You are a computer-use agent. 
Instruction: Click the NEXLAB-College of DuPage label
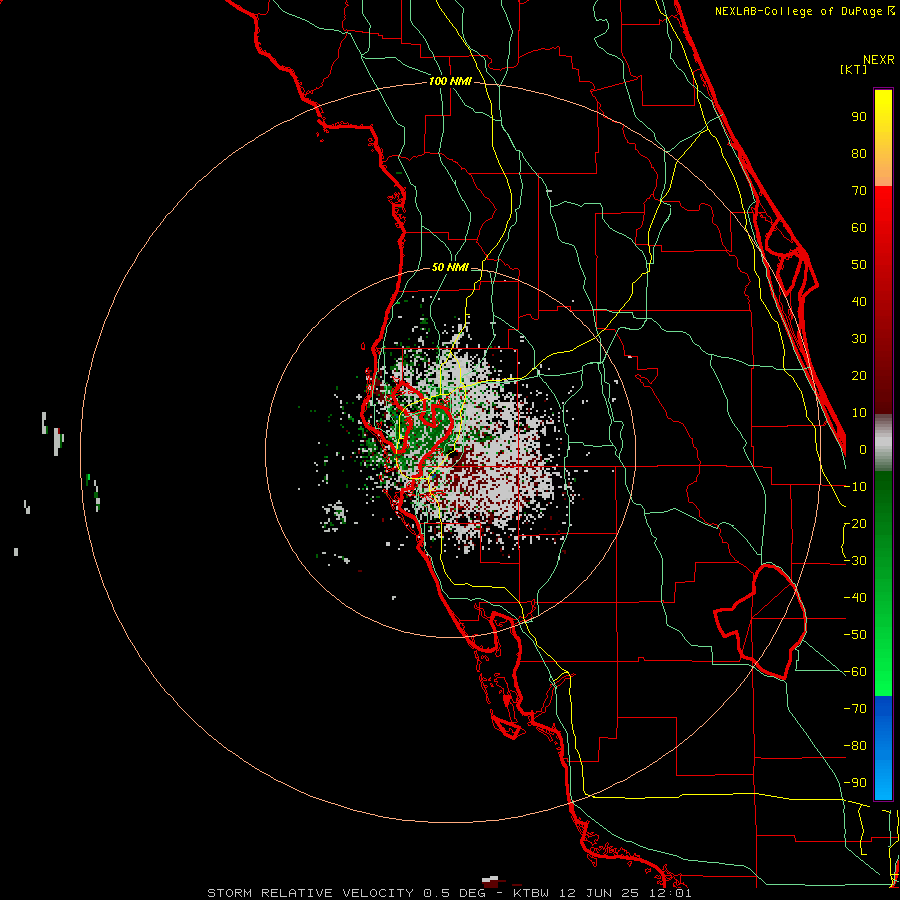(x=804, y=11)
